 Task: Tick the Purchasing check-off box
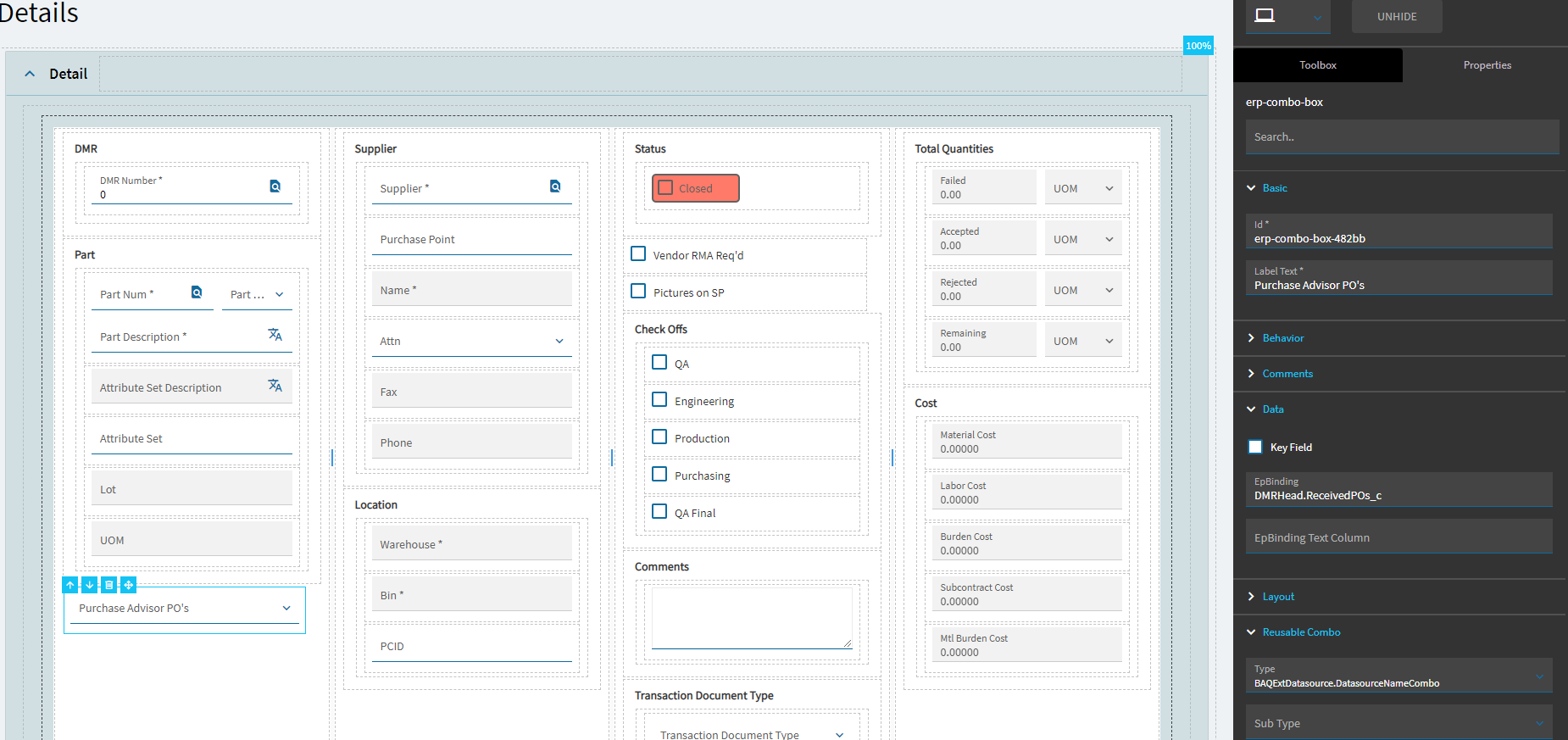point(659,474)
